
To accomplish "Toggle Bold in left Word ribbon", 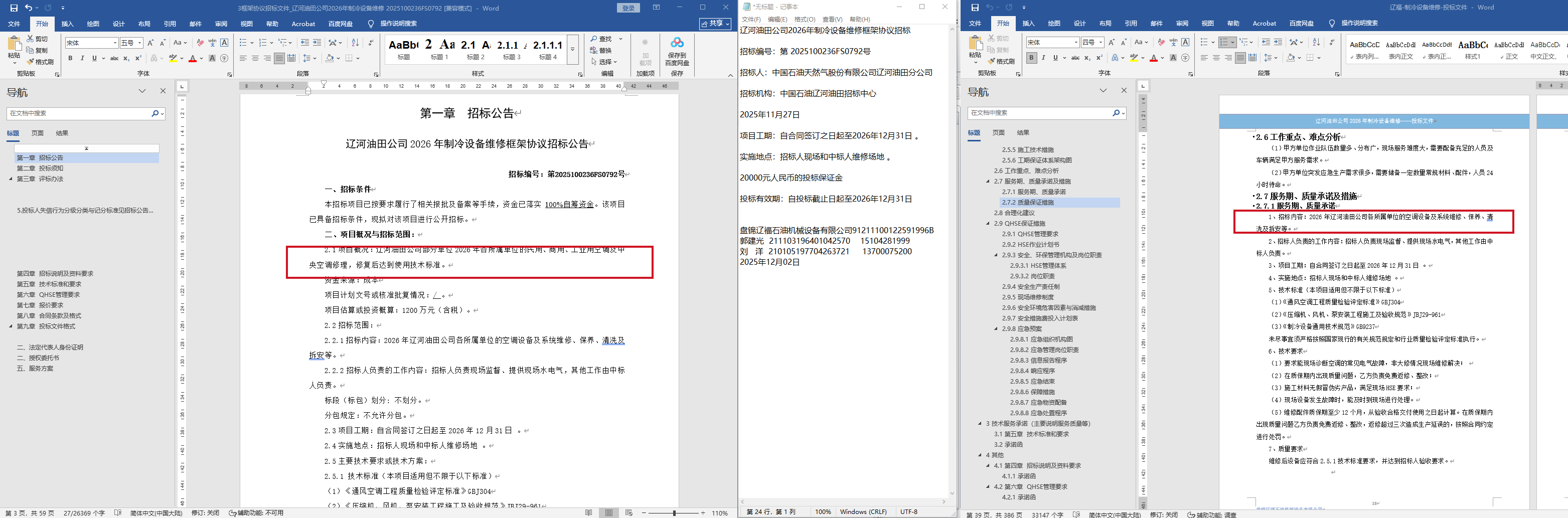I will pyautogui.click(x=70, y=59).
